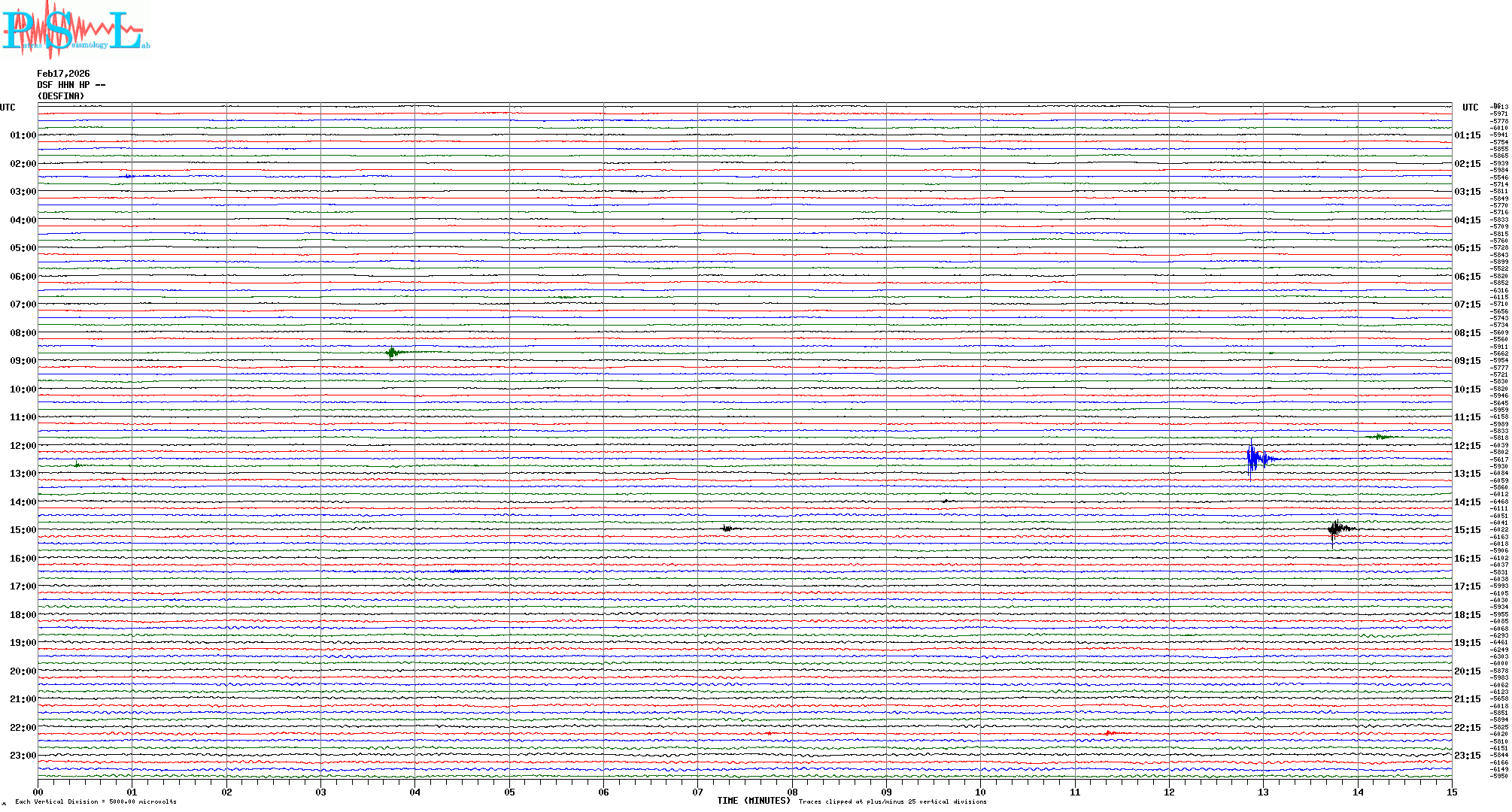Image resolution: width=1512 pixels, height=812 pixels.
Task: Click minute 08 on the bottom axis
Action: [792, 792]
